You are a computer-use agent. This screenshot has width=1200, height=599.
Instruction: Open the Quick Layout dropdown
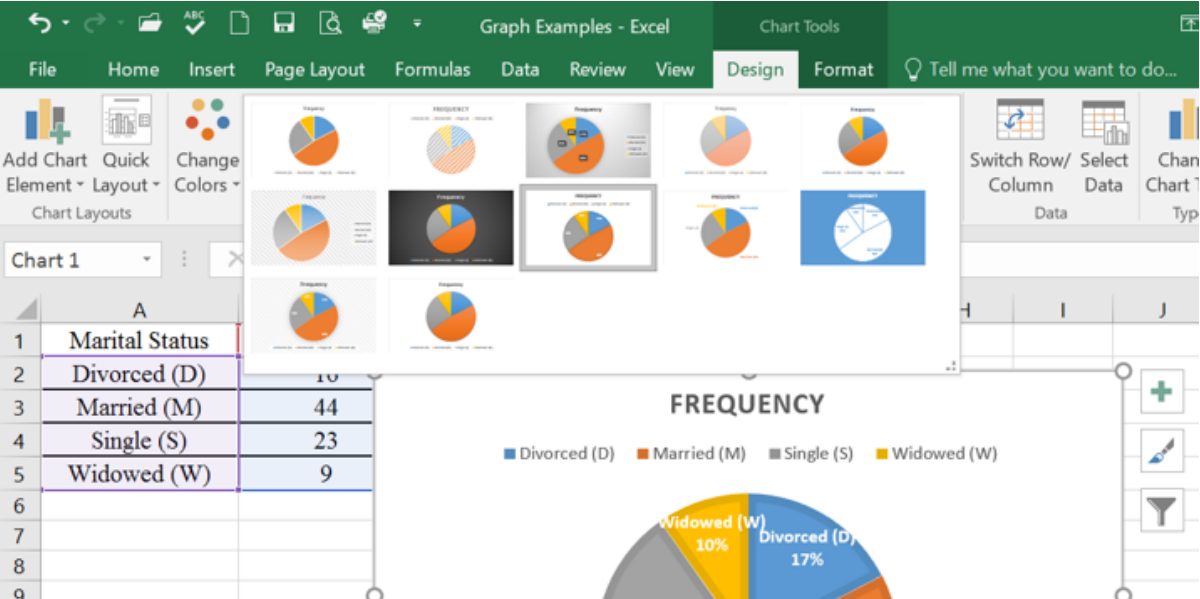[126, 147]
